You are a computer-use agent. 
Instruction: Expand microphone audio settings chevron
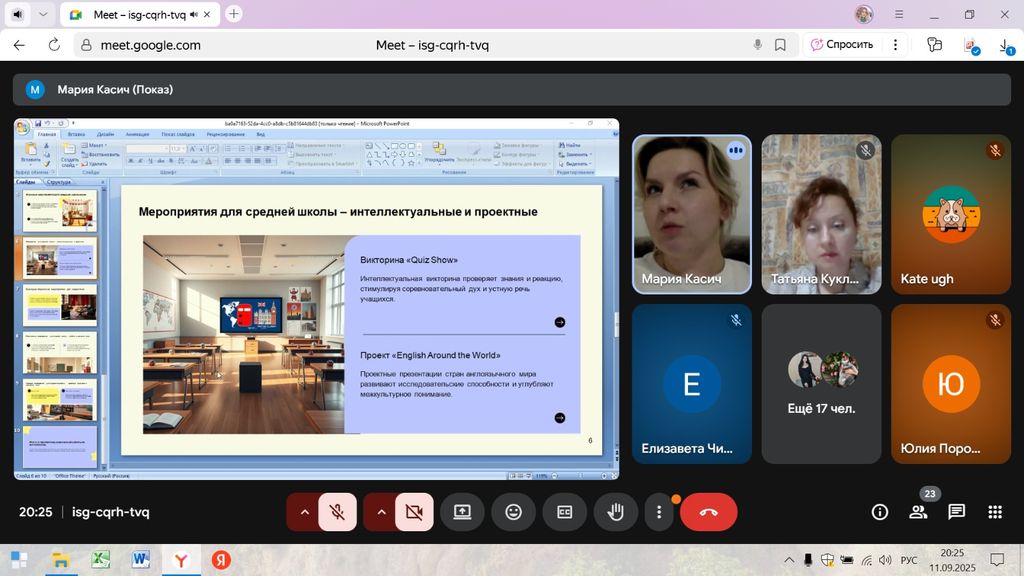click(x=304, y=512)
